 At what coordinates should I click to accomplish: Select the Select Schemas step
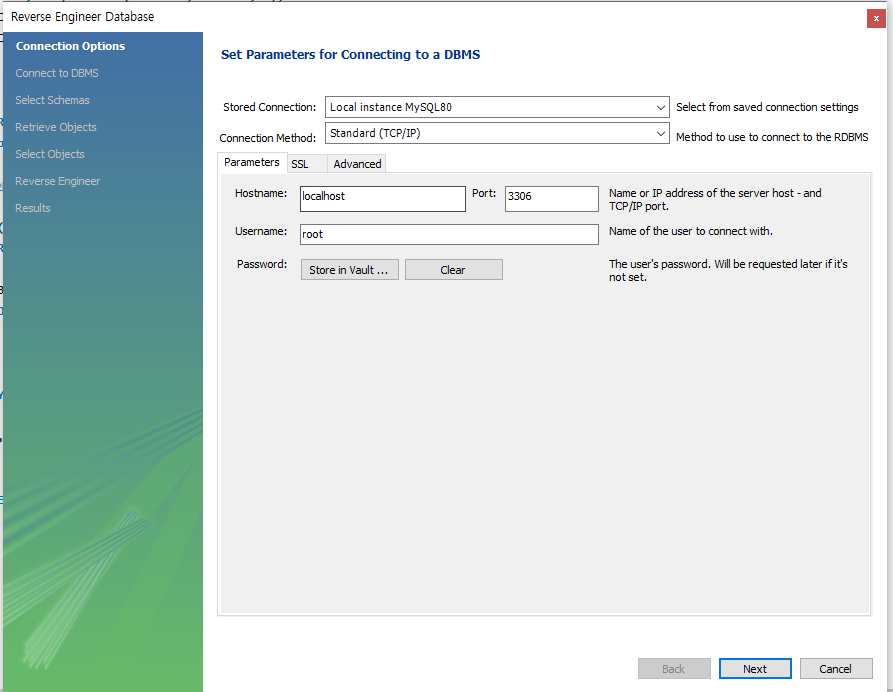pos(52,100)
